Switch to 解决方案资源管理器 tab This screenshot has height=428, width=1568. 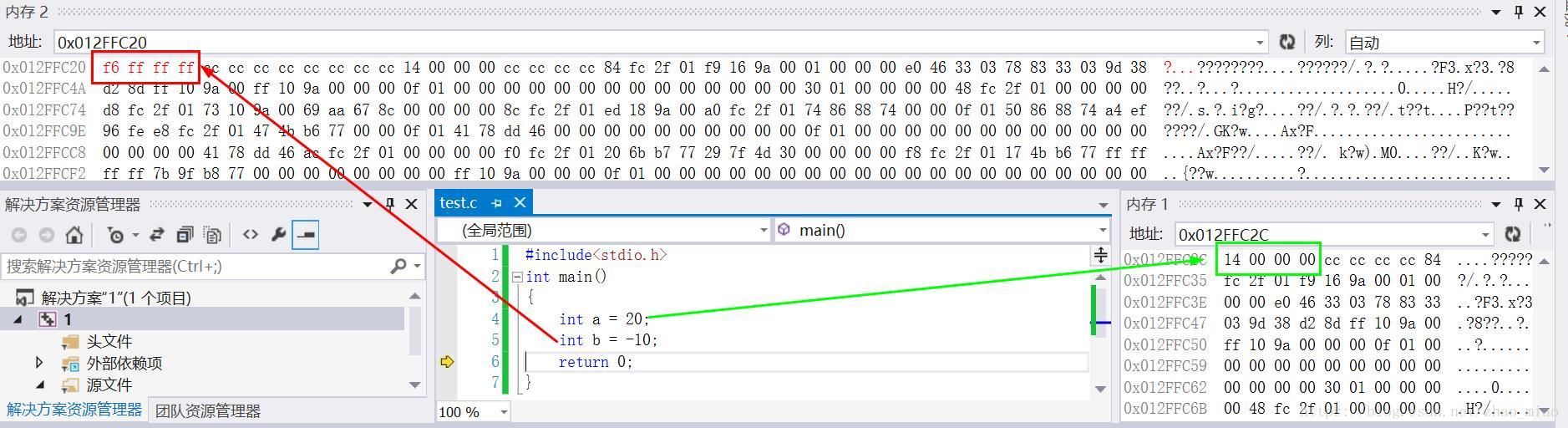[x=74, y=410]
